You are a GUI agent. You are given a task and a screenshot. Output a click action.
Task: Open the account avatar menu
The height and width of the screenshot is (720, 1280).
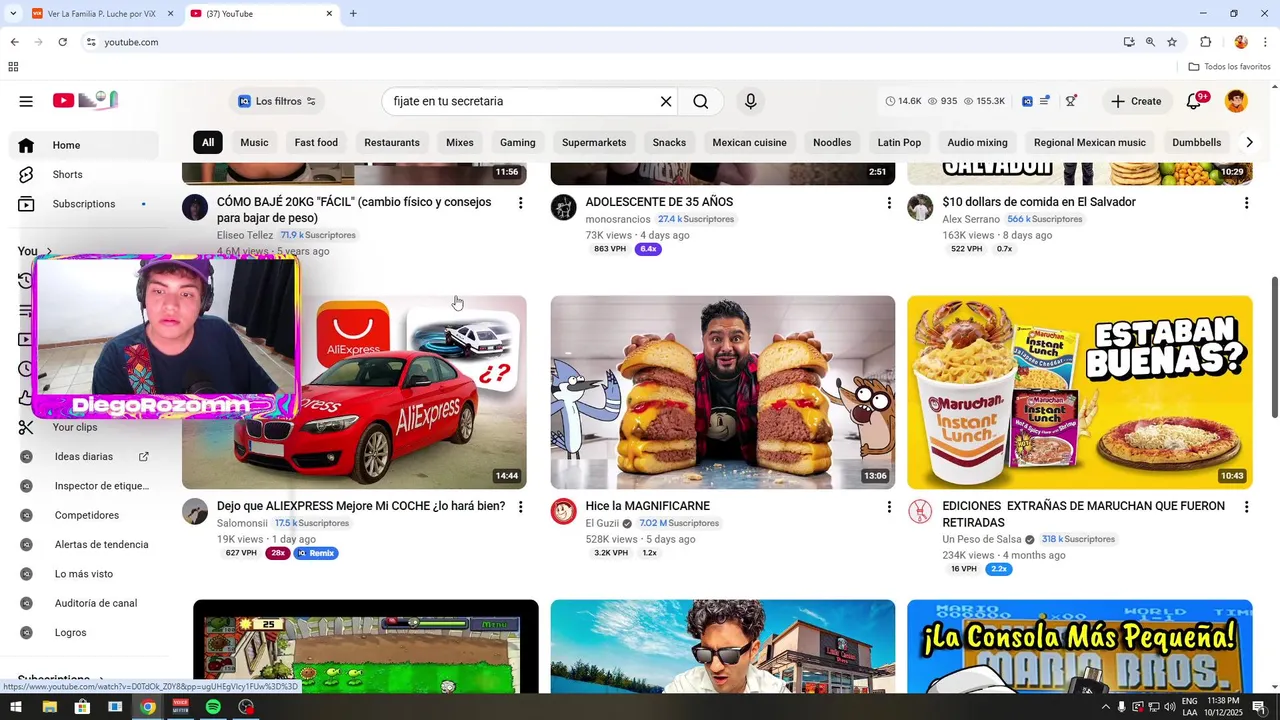pyautogui.click(x=1237, y=101)
